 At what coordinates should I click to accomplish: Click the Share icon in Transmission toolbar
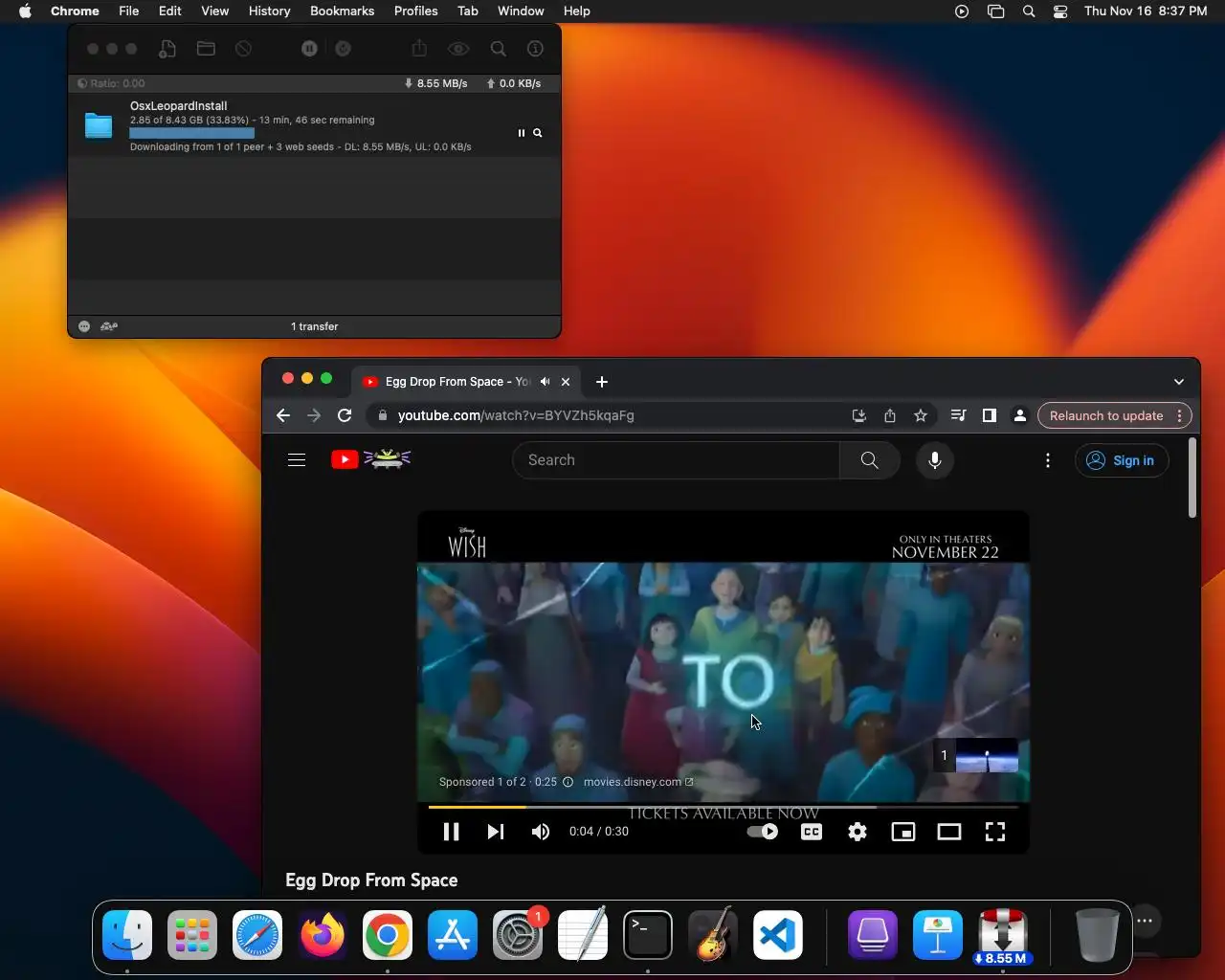pyautogui.click(x=419, y=49)
